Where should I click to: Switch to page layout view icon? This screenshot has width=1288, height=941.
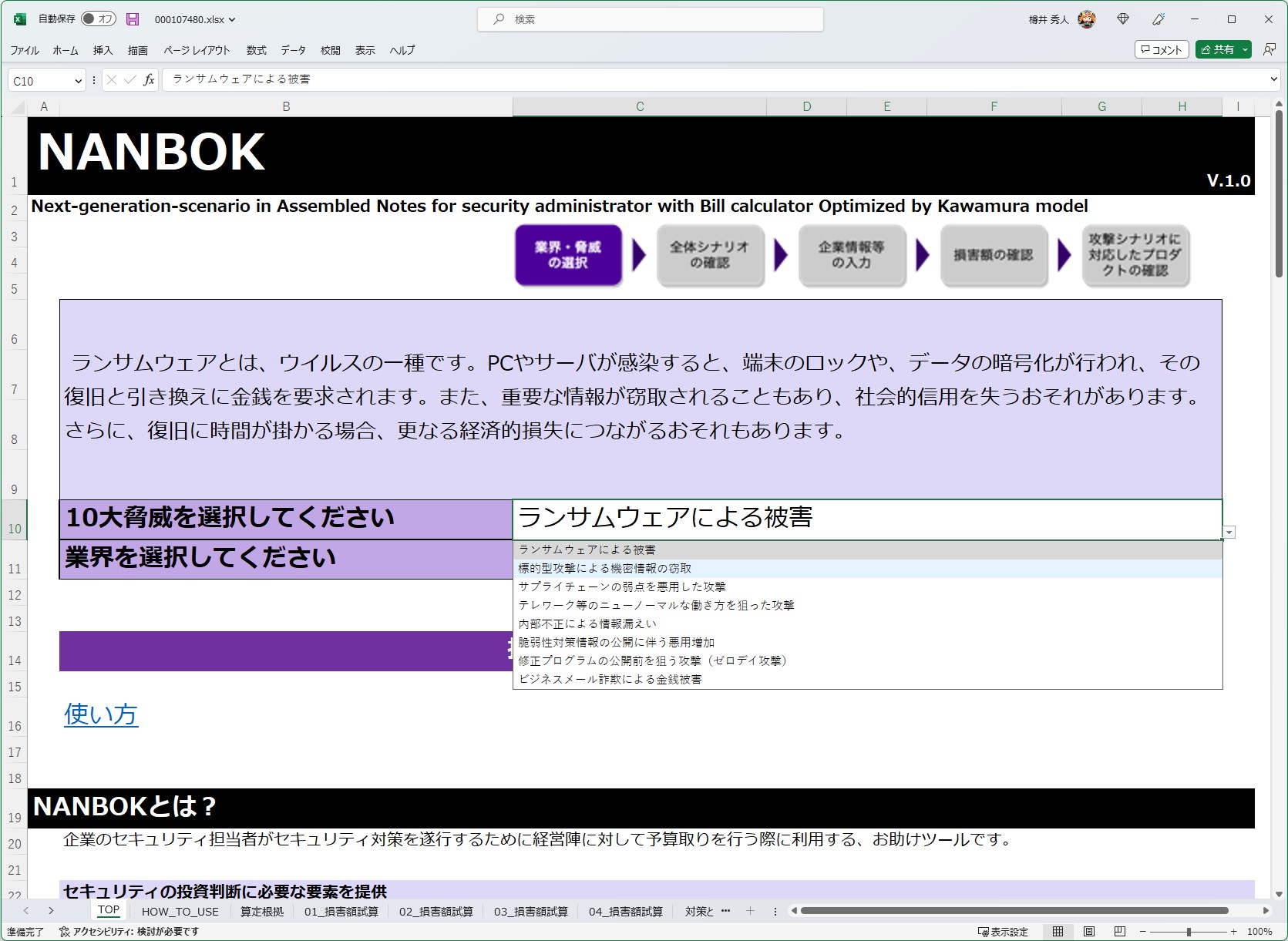coord(1088,930)
